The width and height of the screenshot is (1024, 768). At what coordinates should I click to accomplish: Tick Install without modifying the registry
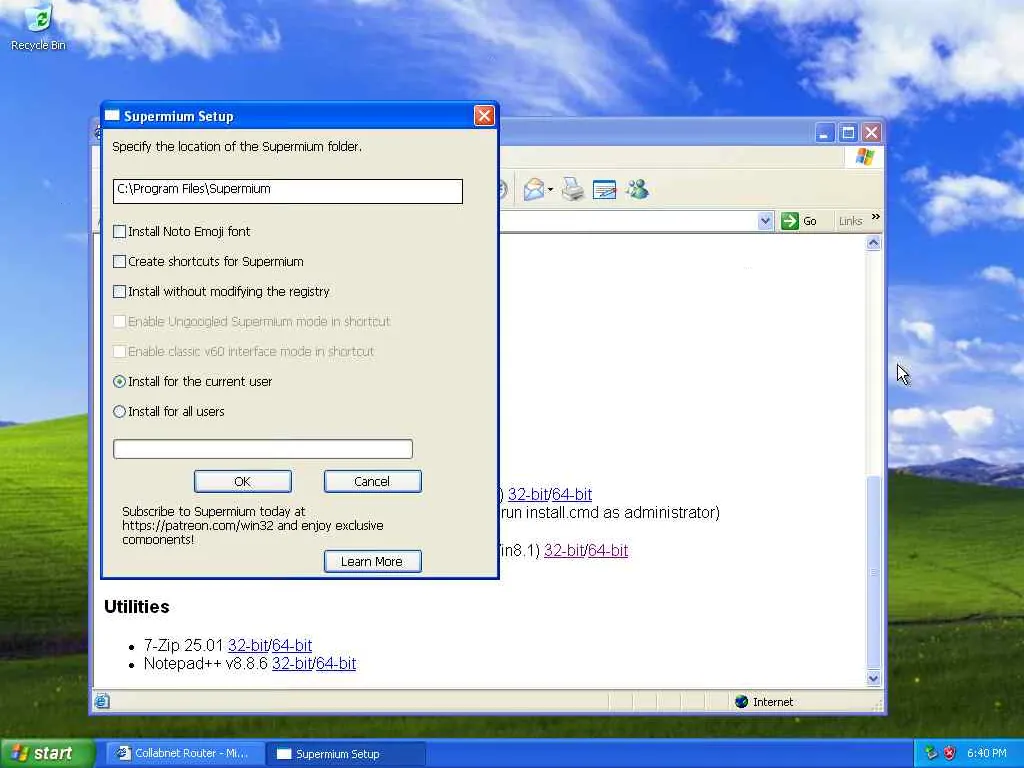point(120,291)
